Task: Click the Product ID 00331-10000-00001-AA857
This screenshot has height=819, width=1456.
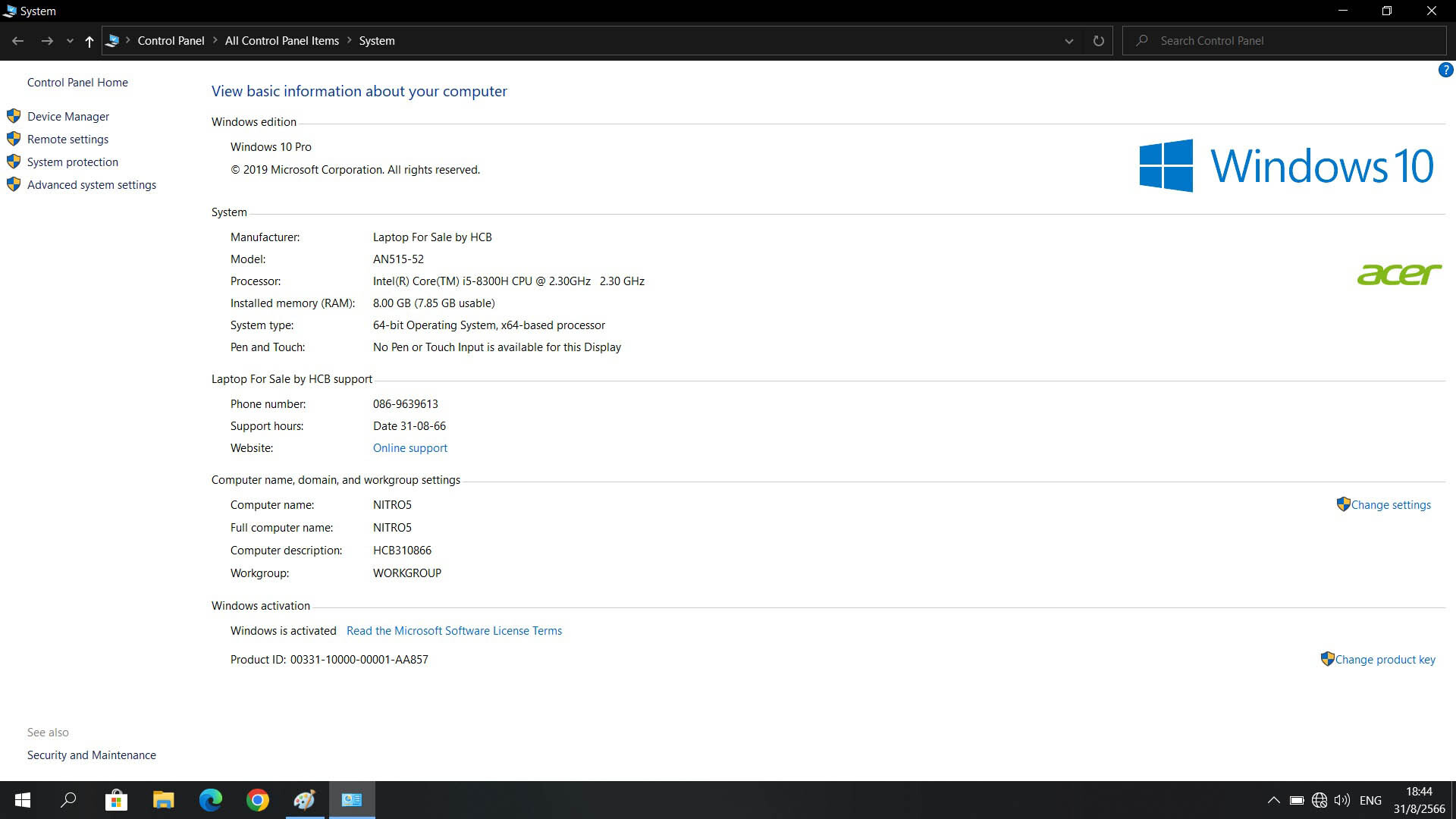Action: pyautogui.click(x=359, y=660)
